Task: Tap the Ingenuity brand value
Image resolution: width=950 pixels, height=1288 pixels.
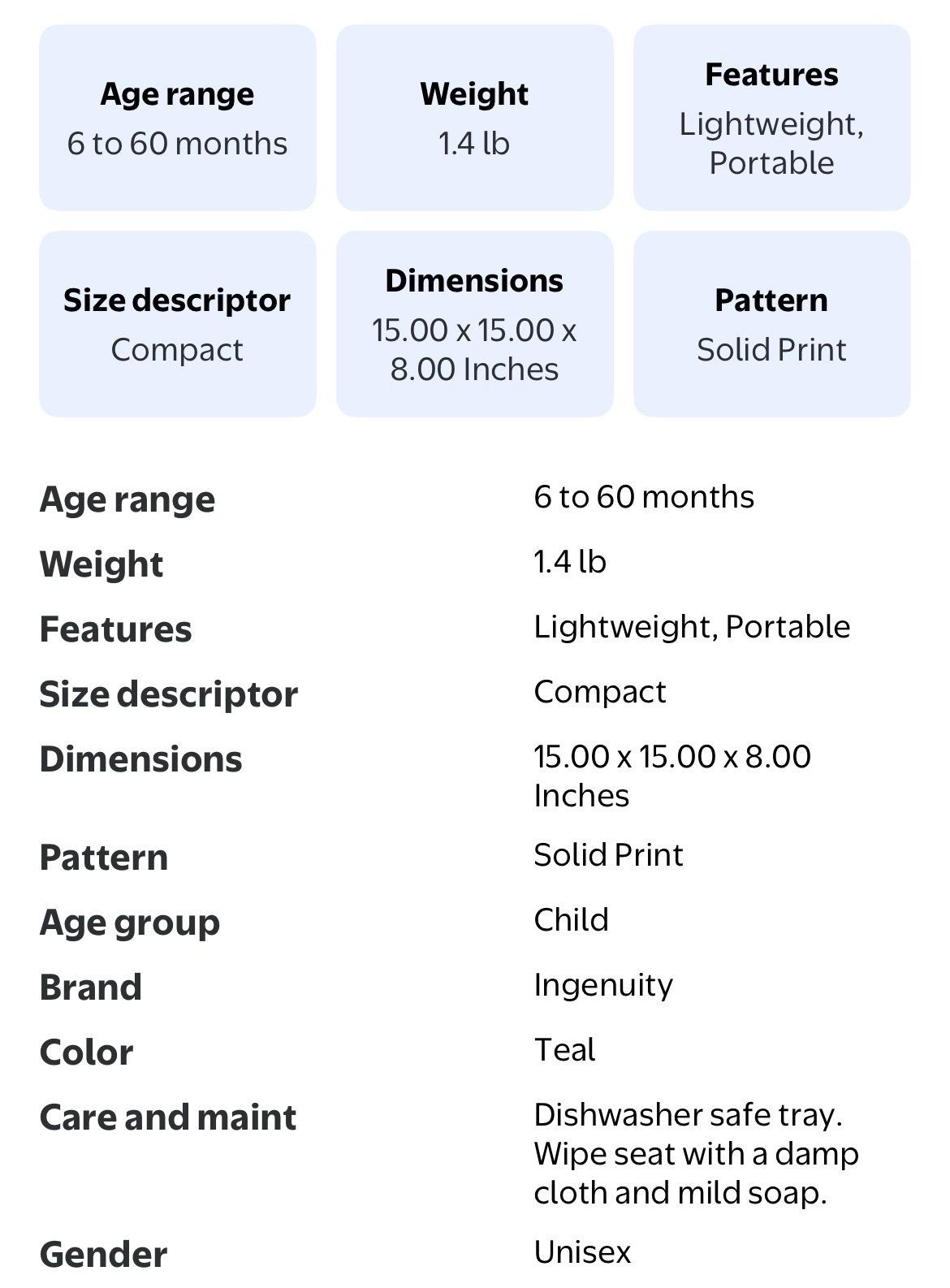Action: click(x=603, y=985)
